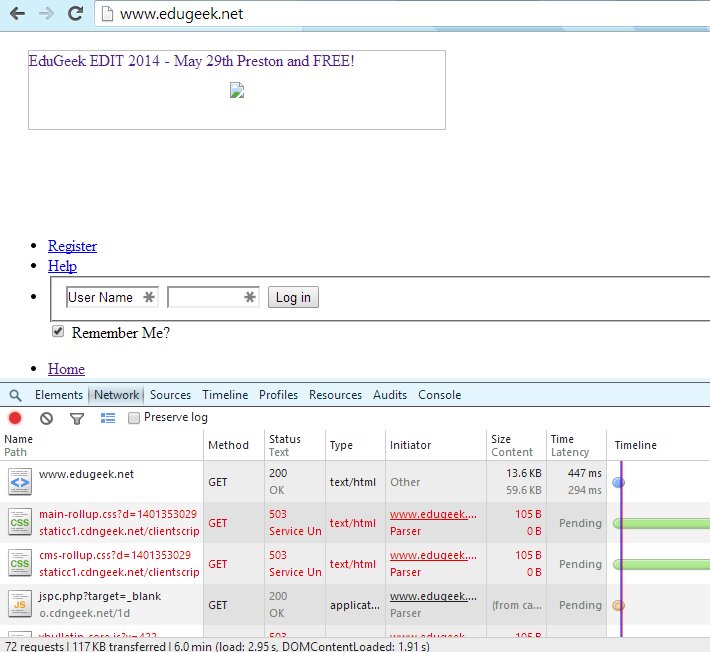710x652 pixels.
Task: Clear the network log with the clear icon
Action: tap(46, 418)
